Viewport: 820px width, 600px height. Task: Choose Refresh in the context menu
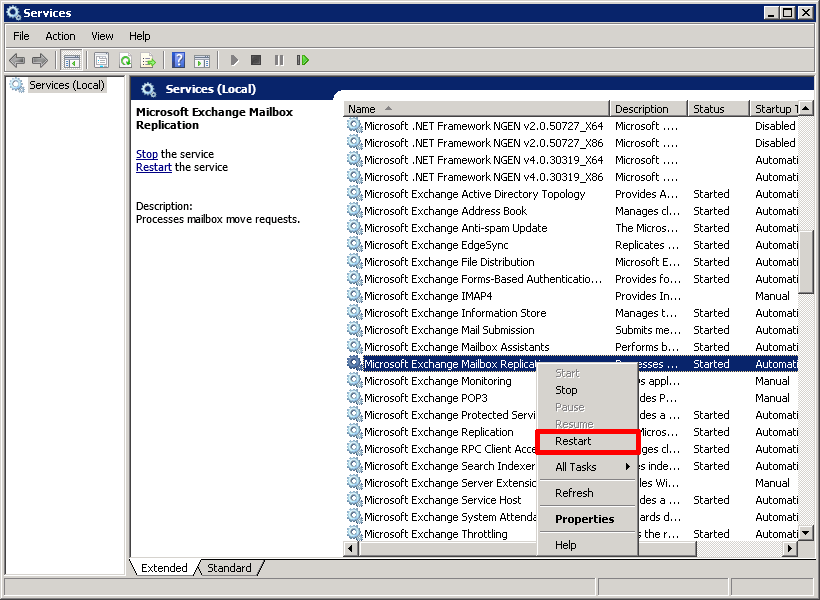pos(587,493)
